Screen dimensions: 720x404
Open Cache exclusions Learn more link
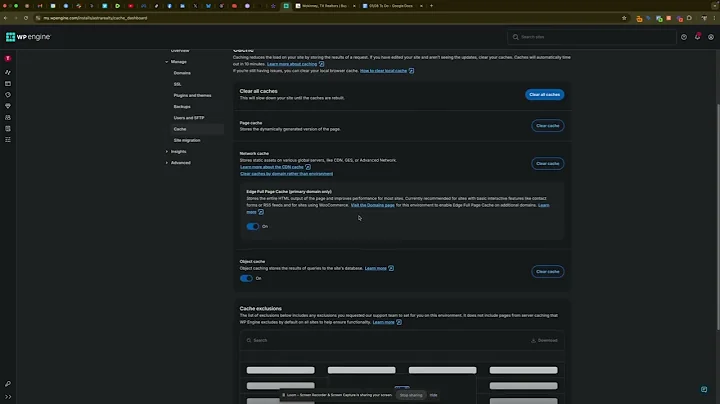(x=383, y=322)
